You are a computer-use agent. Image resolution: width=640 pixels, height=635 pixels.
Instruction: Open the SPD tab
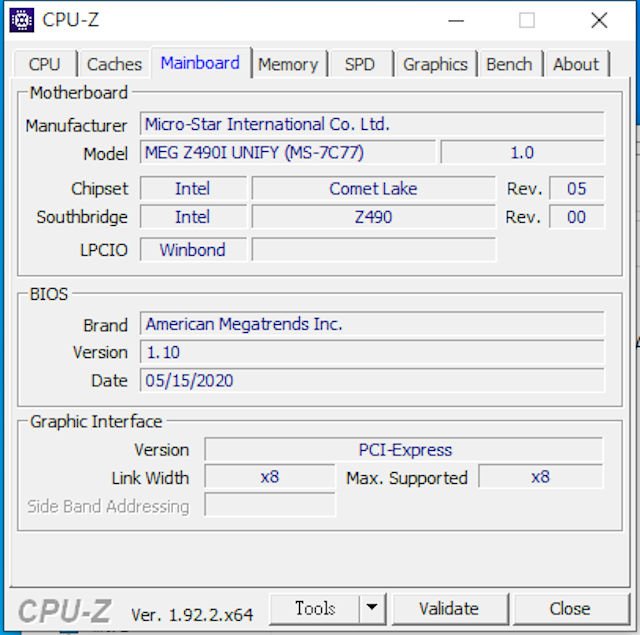pos(360,64)
